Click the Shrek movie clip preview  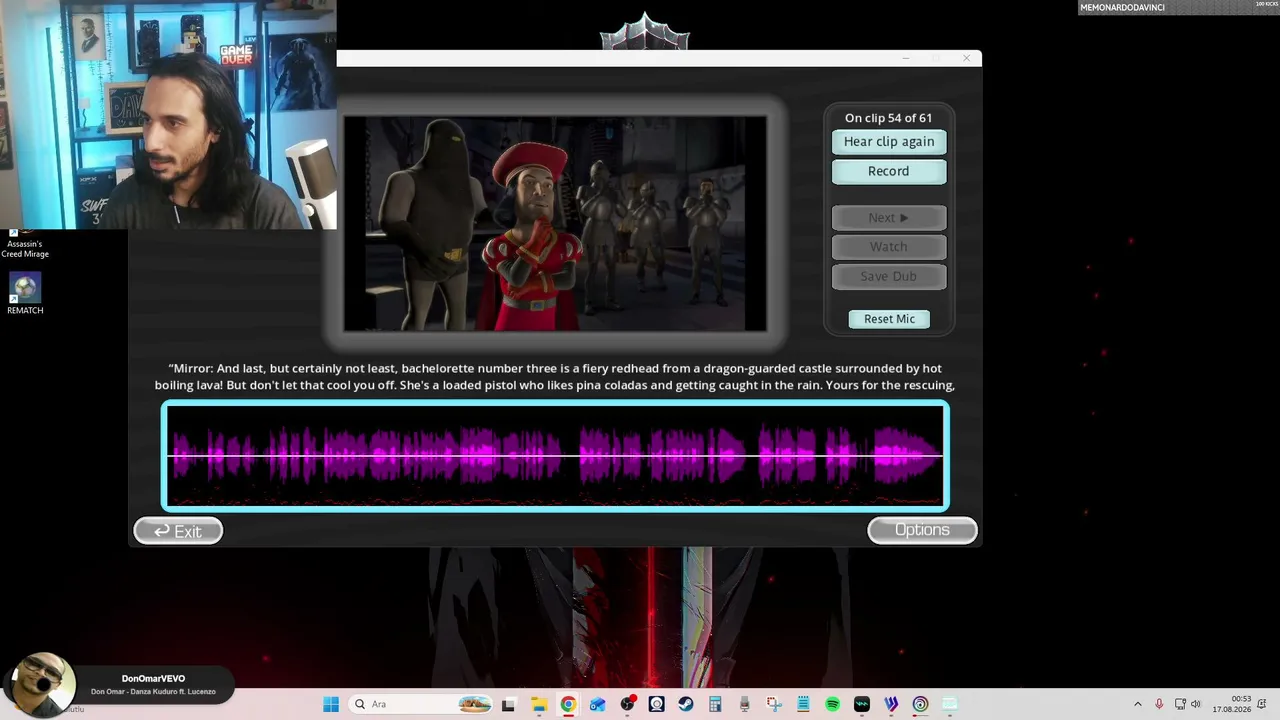(555, 223)
